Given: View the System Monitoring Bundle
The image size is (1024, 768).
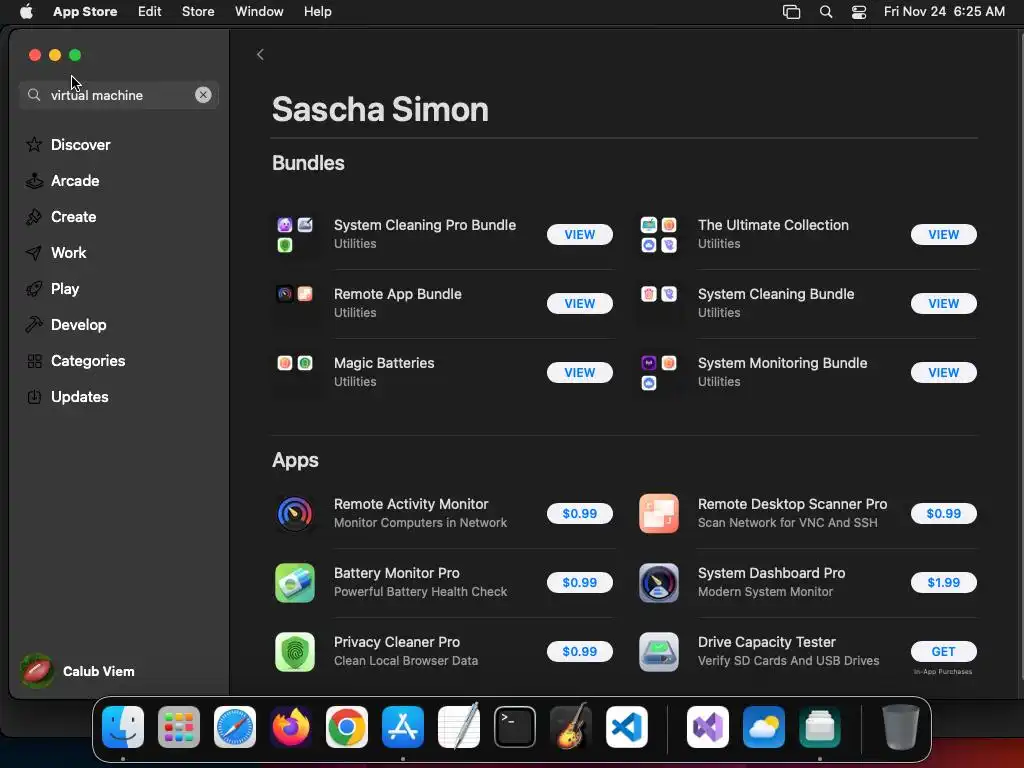Looking at the screenshot, I should (943, 372).
